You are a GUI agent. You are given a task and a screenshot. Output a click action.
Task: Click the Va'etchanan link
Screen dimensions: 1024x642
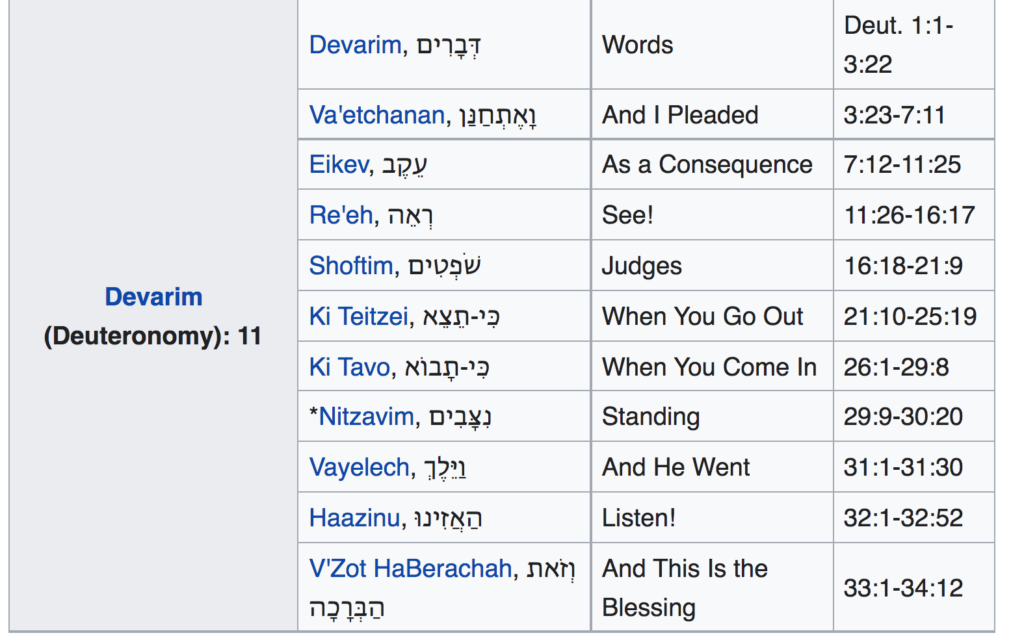(376, 115)
